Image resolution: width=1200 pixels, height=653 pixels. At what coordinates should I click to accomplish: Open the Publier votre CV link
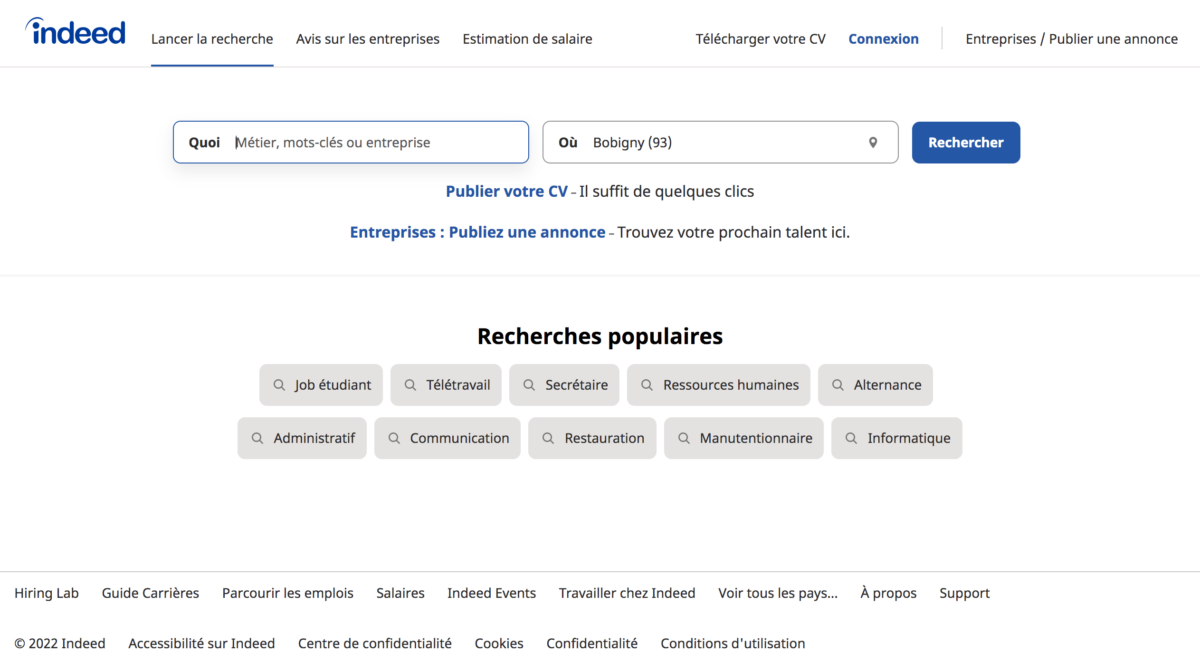tap(506, 191)
